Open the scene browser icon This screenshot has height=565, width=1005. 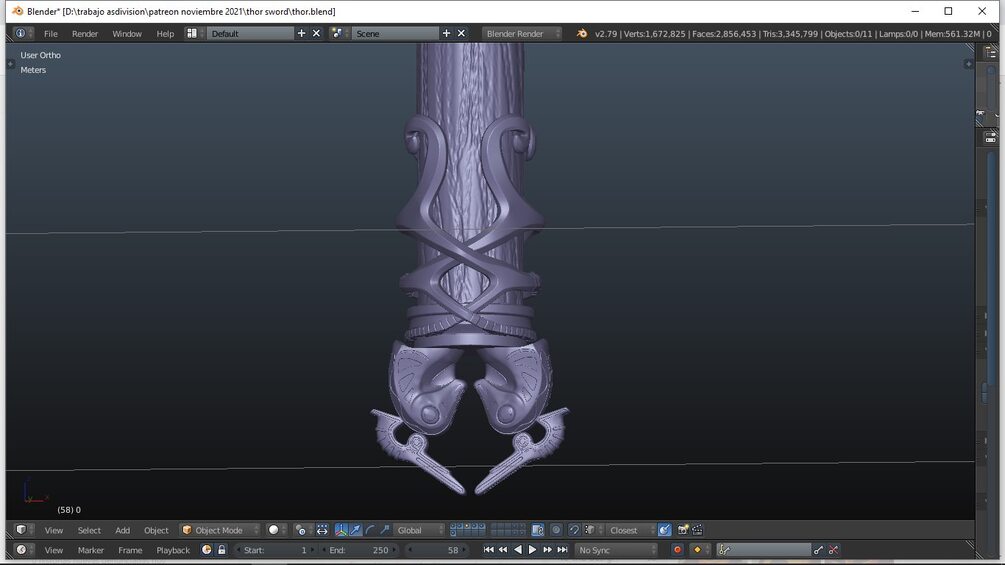pyautogui.click(x=339, y=33)
